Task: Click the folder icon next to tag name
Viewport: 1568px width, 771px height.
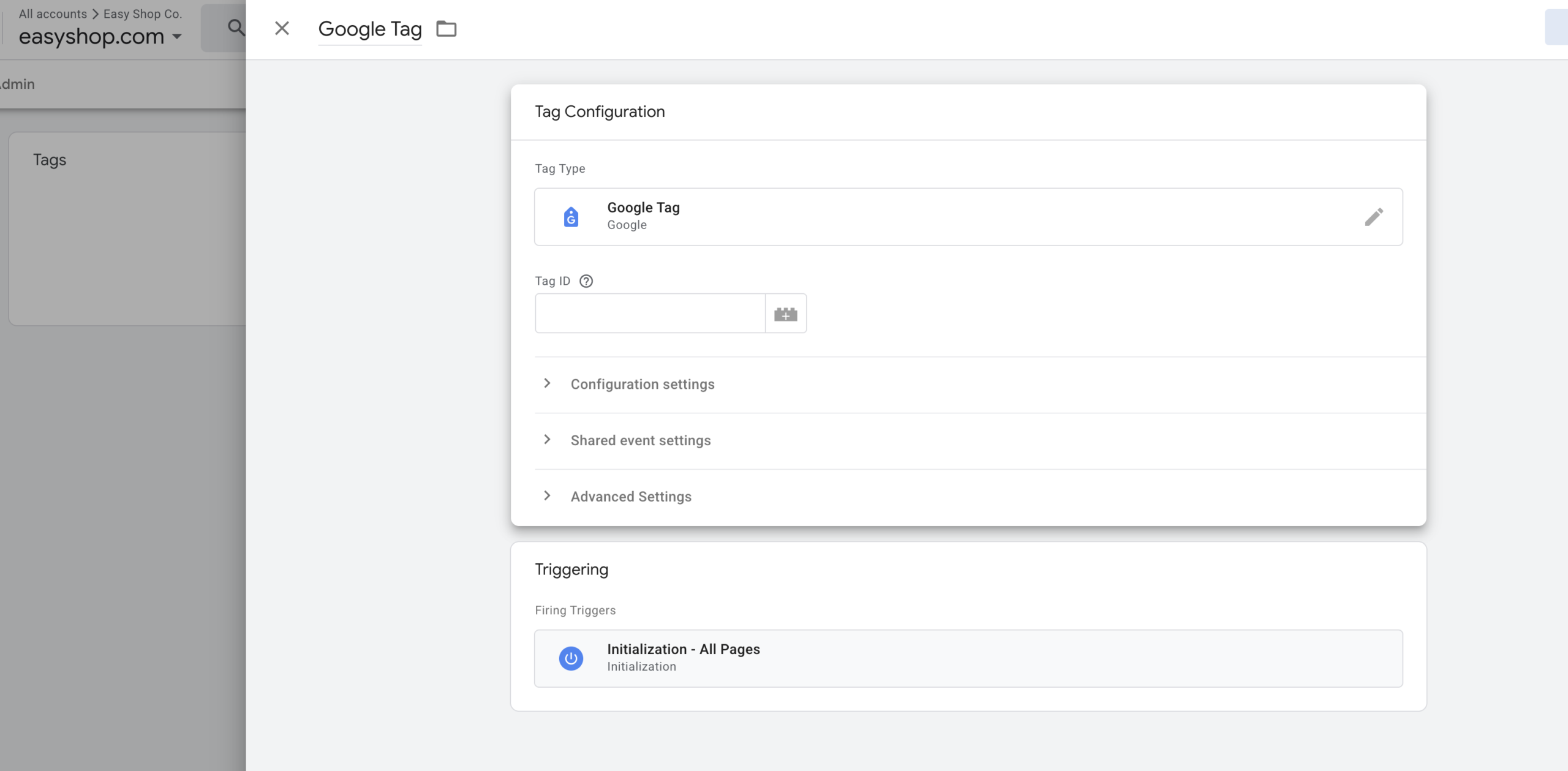Action: point(447,29)
